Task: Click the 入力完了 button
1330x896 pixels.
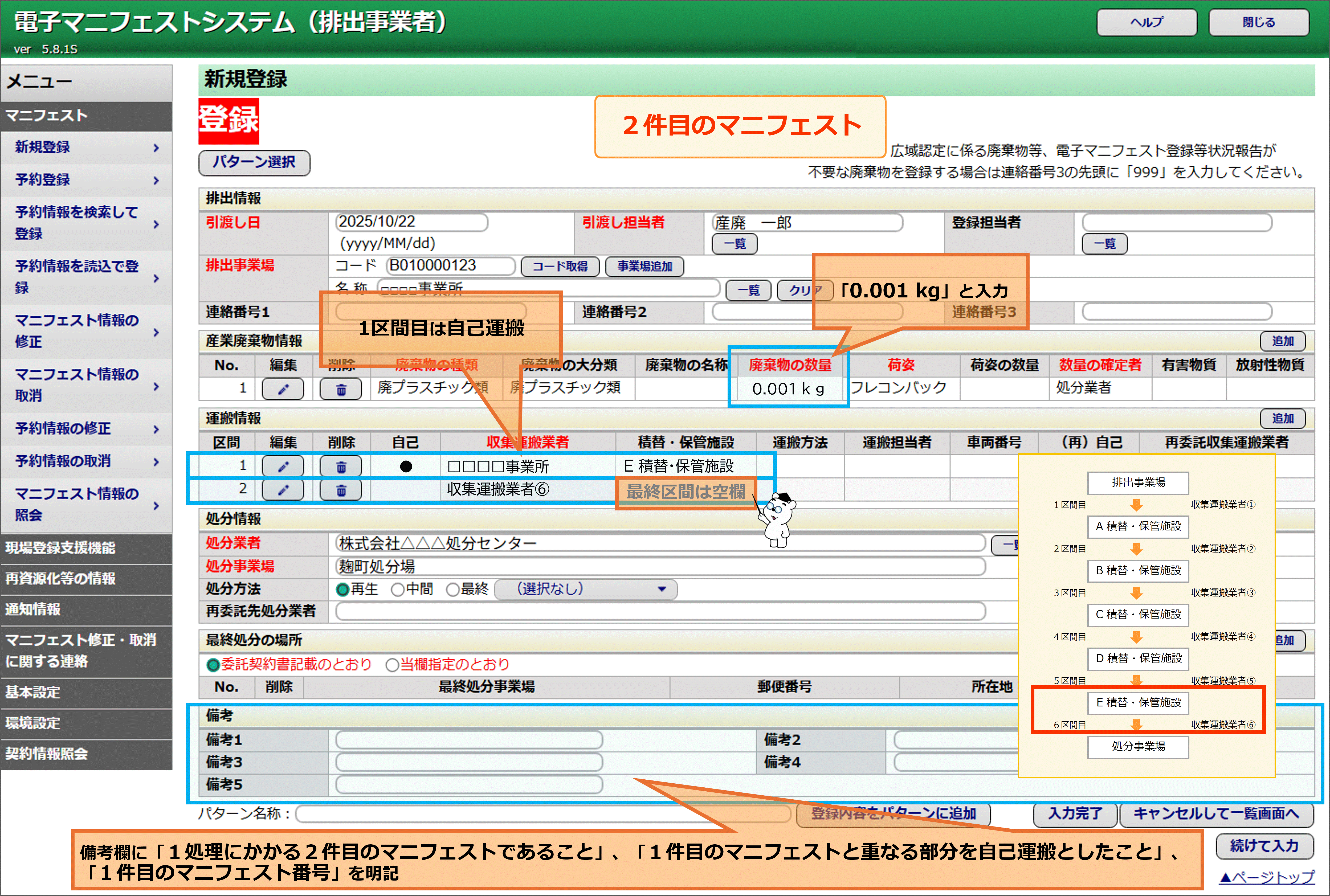Action: click(x=1075, y=813)
